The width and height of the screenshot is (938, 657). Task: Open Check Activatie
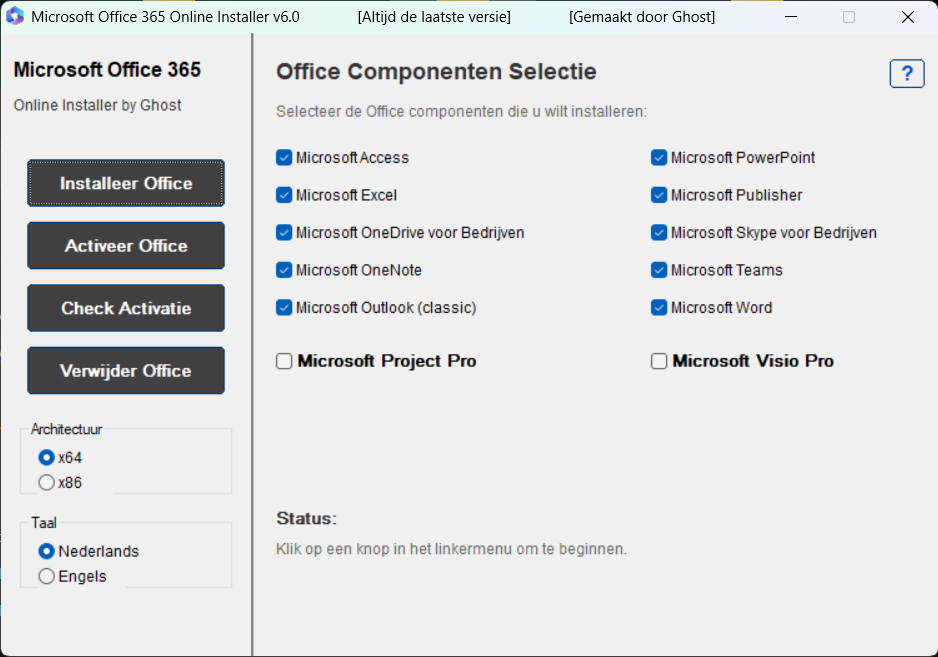(126, 308)
